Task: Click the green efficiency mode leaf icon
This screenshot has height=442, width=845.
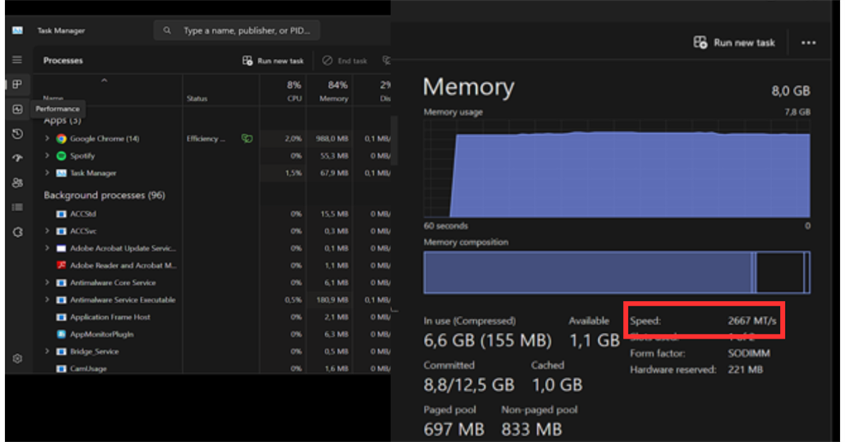Action: [247, 139]
